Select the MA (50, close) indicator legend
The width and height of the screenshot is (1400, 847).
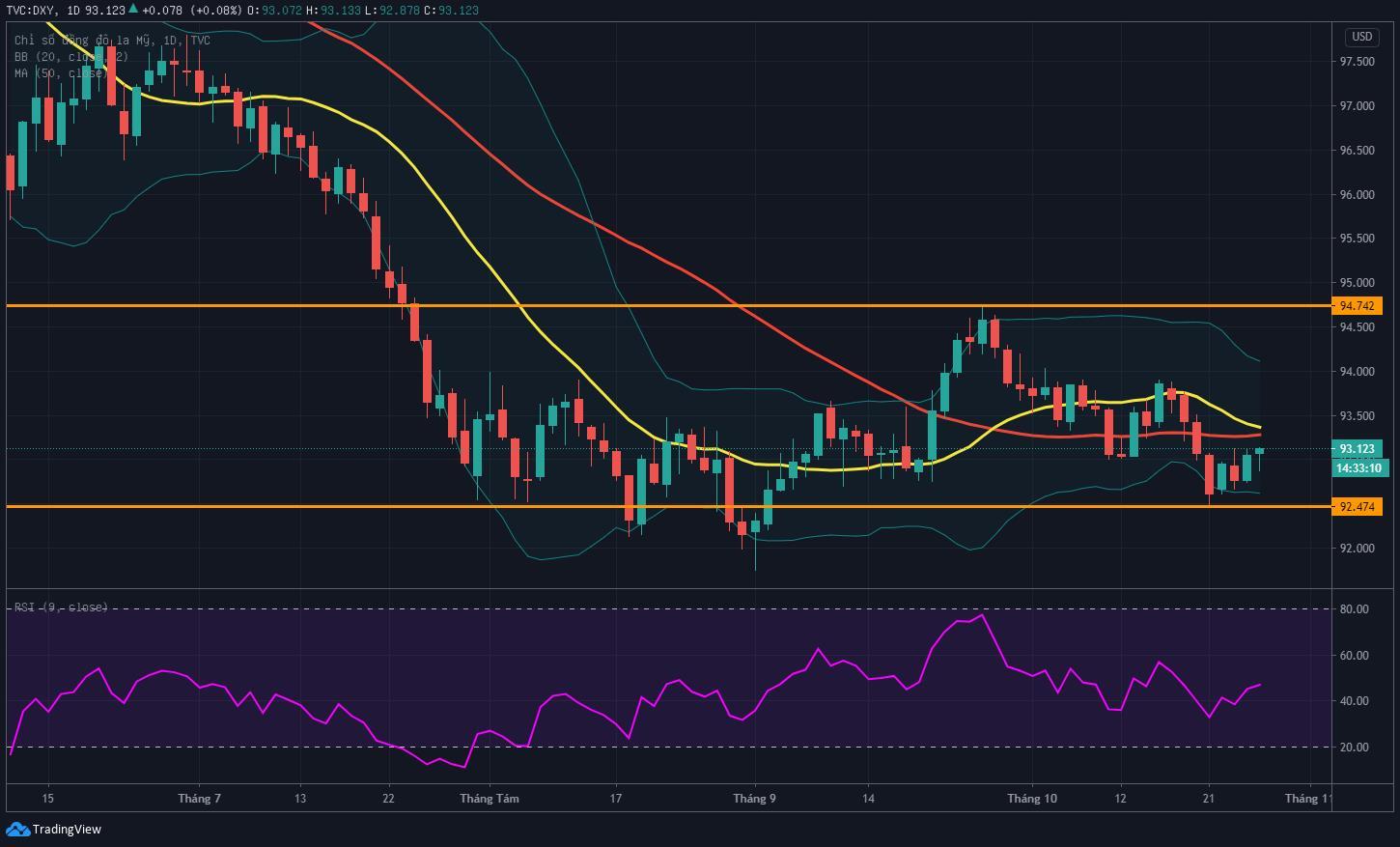(x=60, y=73)
